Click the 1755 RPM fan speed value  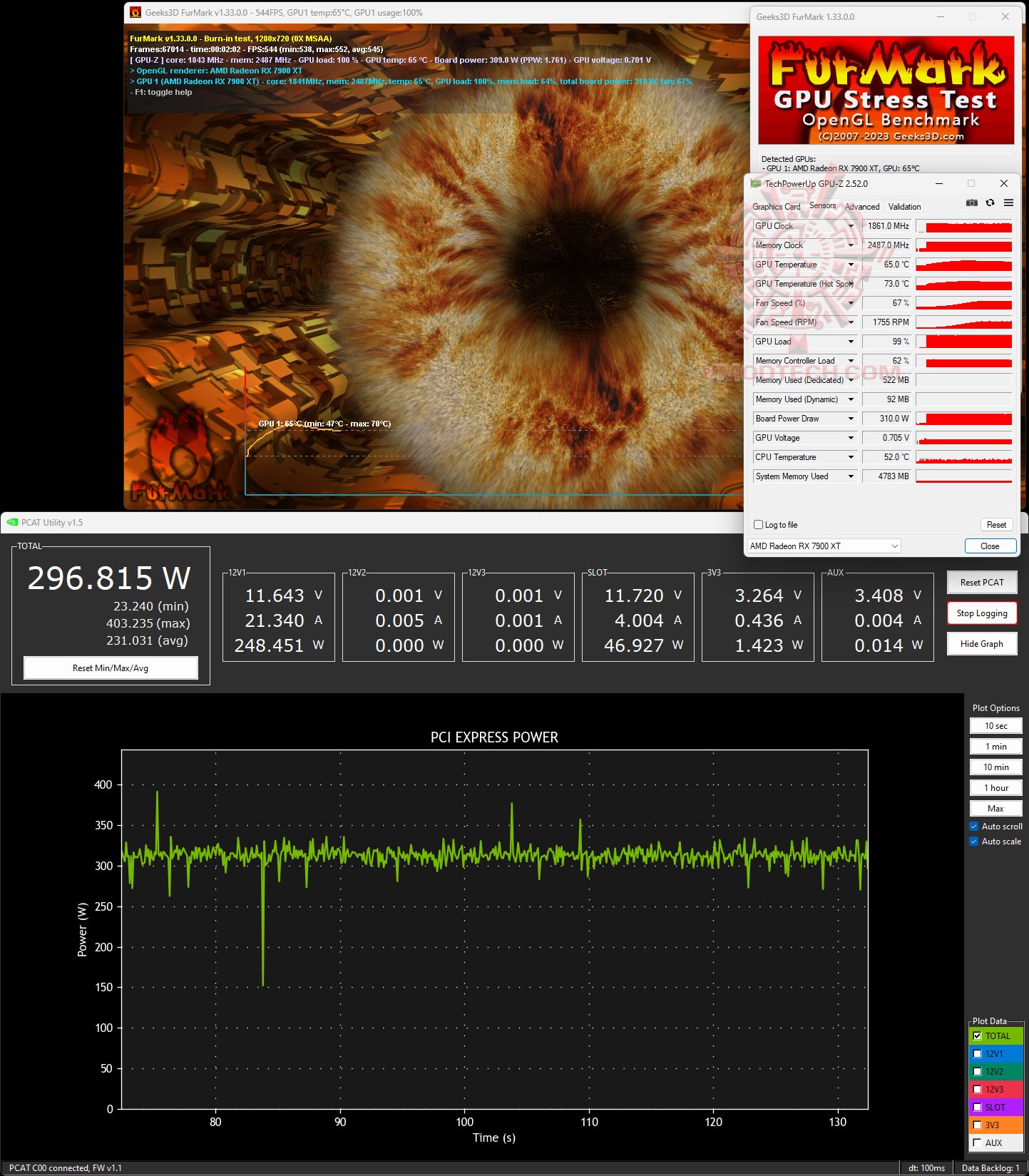click(x=886, y=322)
